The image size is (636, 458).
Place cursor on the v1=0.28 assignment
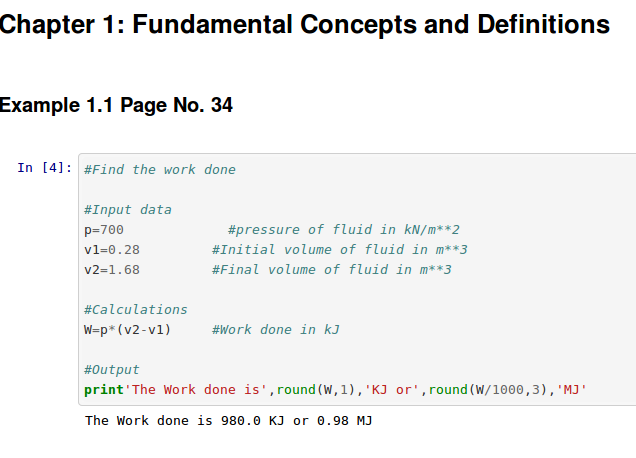112,250
